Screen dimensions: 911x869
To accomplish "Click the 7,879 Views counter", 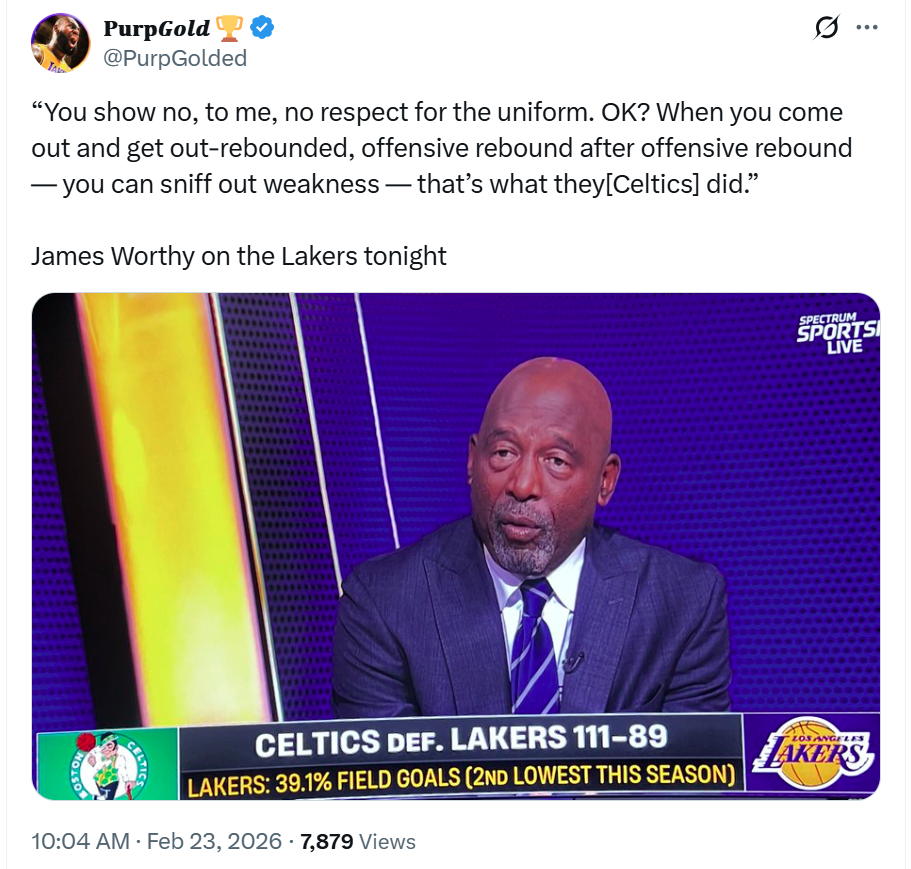I will point(357,841).
